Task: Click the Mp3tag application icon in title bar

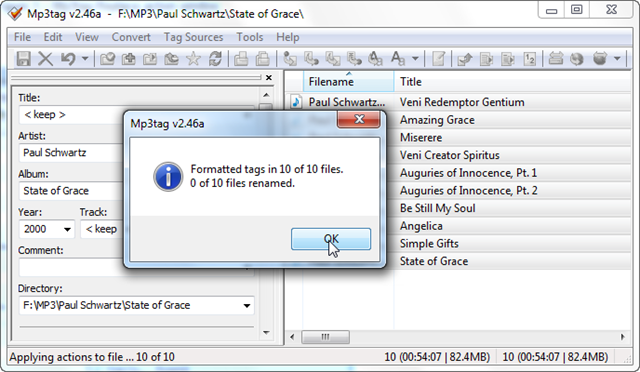Action: pyautogui.click(x=15, y=13)
